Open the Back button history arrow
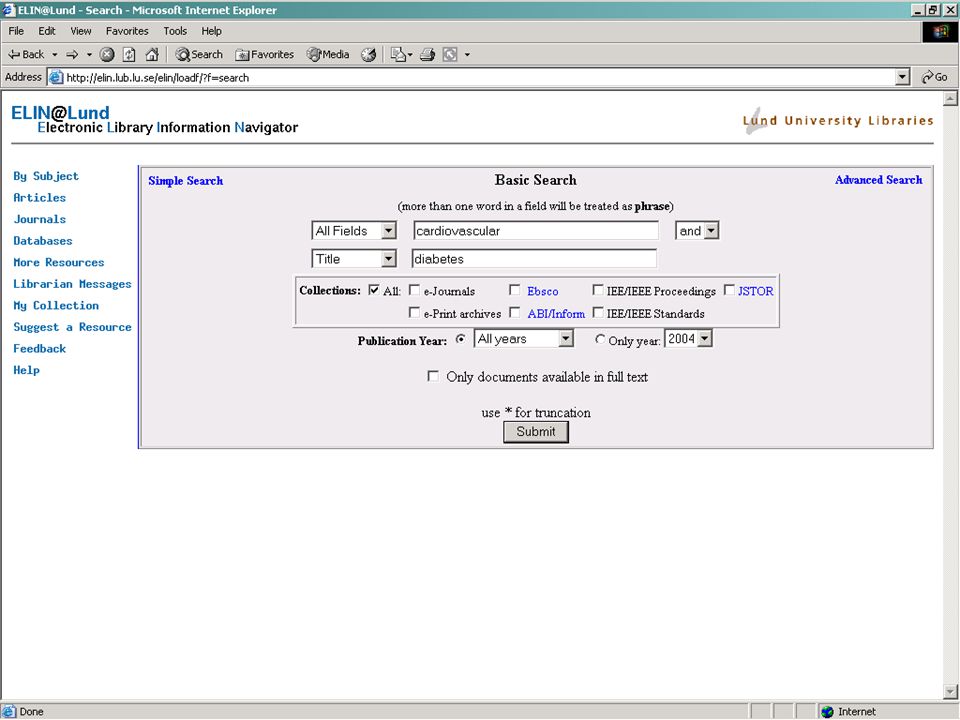 point(54,54)
